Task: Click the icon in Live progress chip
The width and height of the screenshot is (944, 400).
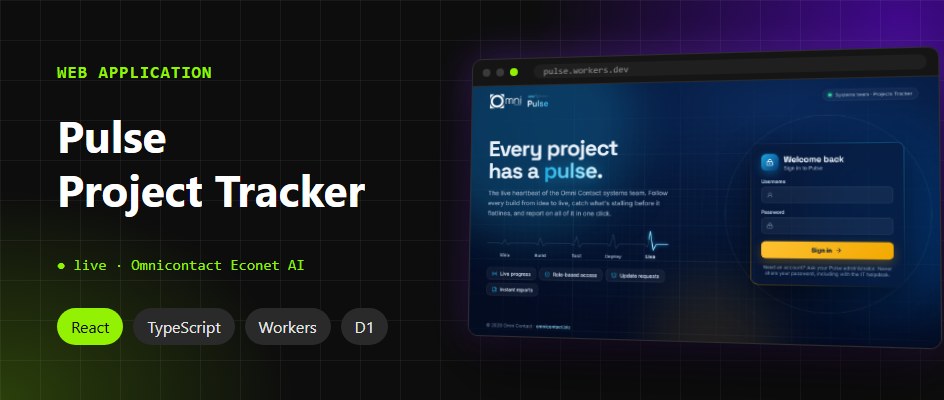Action: pos(494,274)
